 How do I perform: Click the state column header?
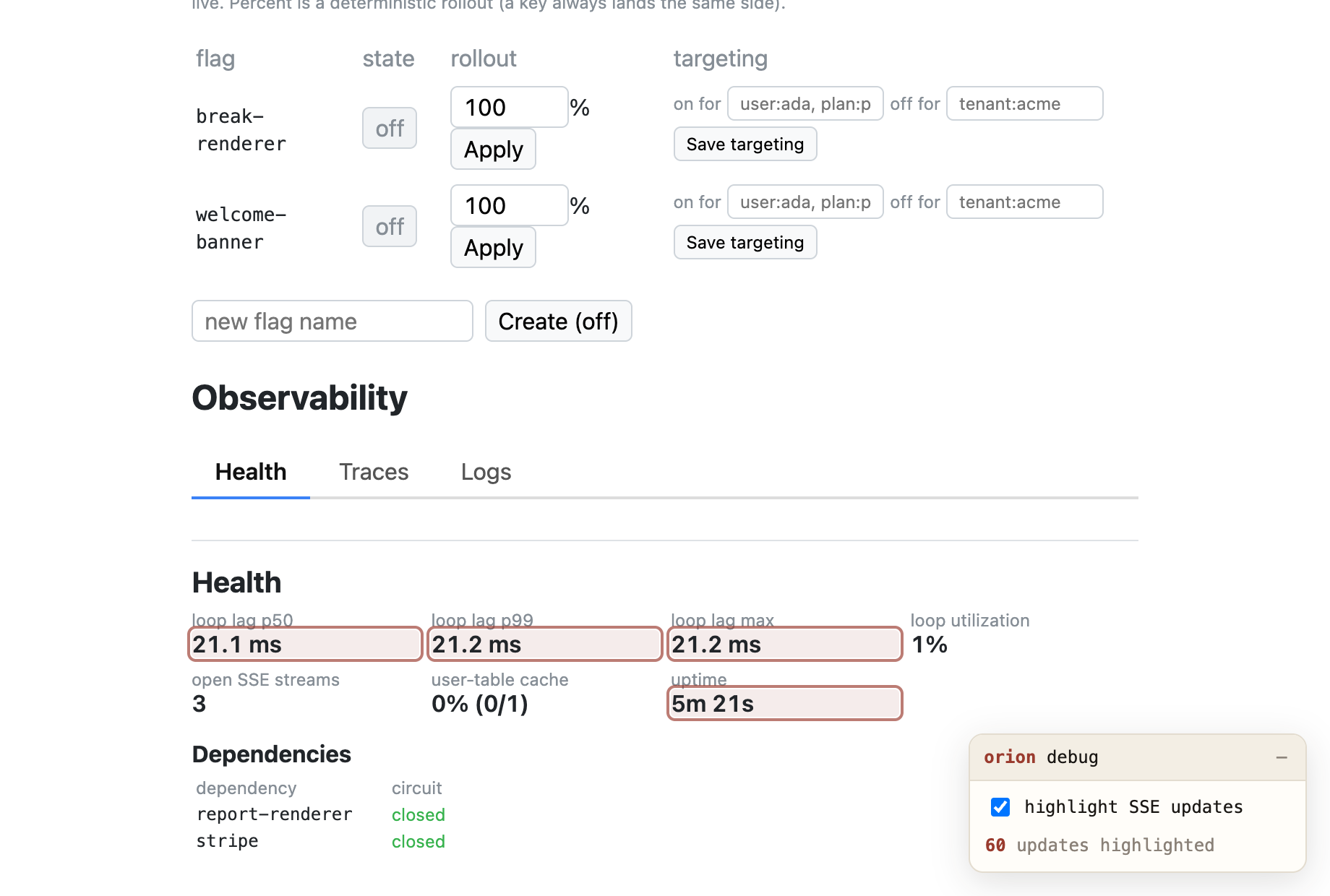[x=388, y=59]
